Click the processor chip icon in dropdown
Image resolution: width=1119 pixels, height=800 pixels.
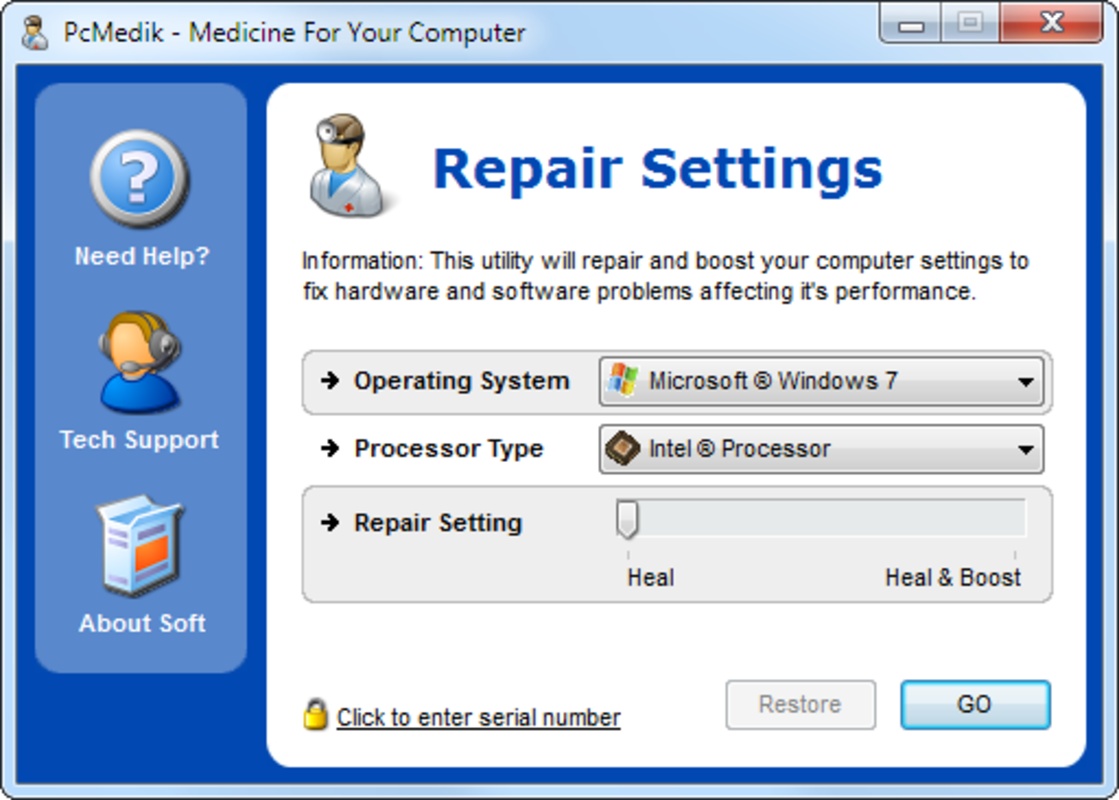pyautogui.click(x=622, y=449)
